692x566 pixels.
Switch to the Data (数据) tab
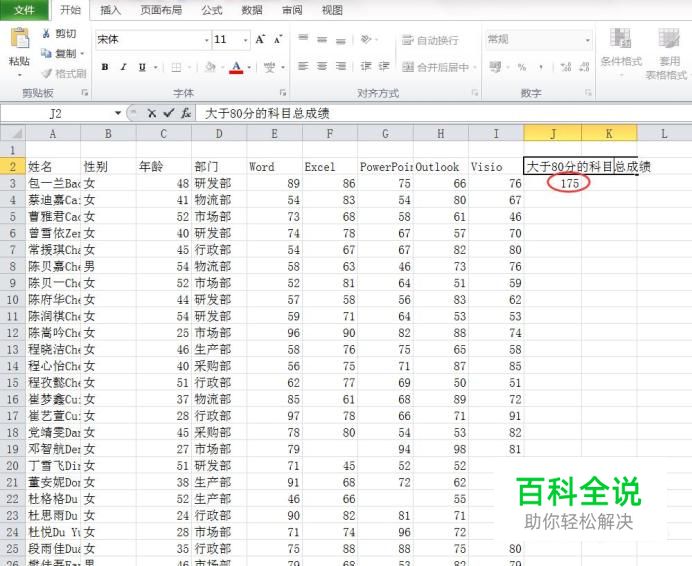coord(252,10)
